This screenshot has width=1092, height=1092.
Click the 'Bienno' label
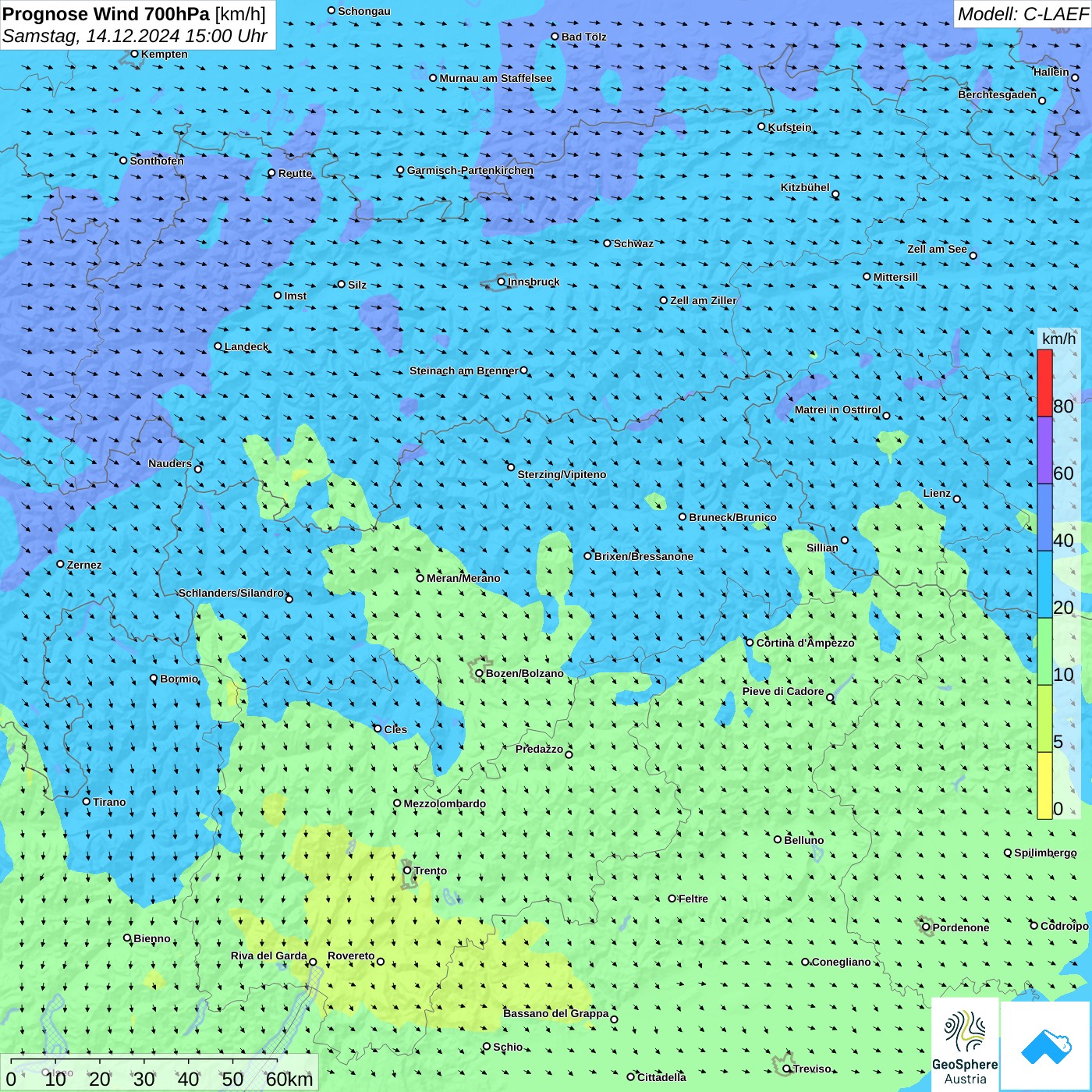152,938
